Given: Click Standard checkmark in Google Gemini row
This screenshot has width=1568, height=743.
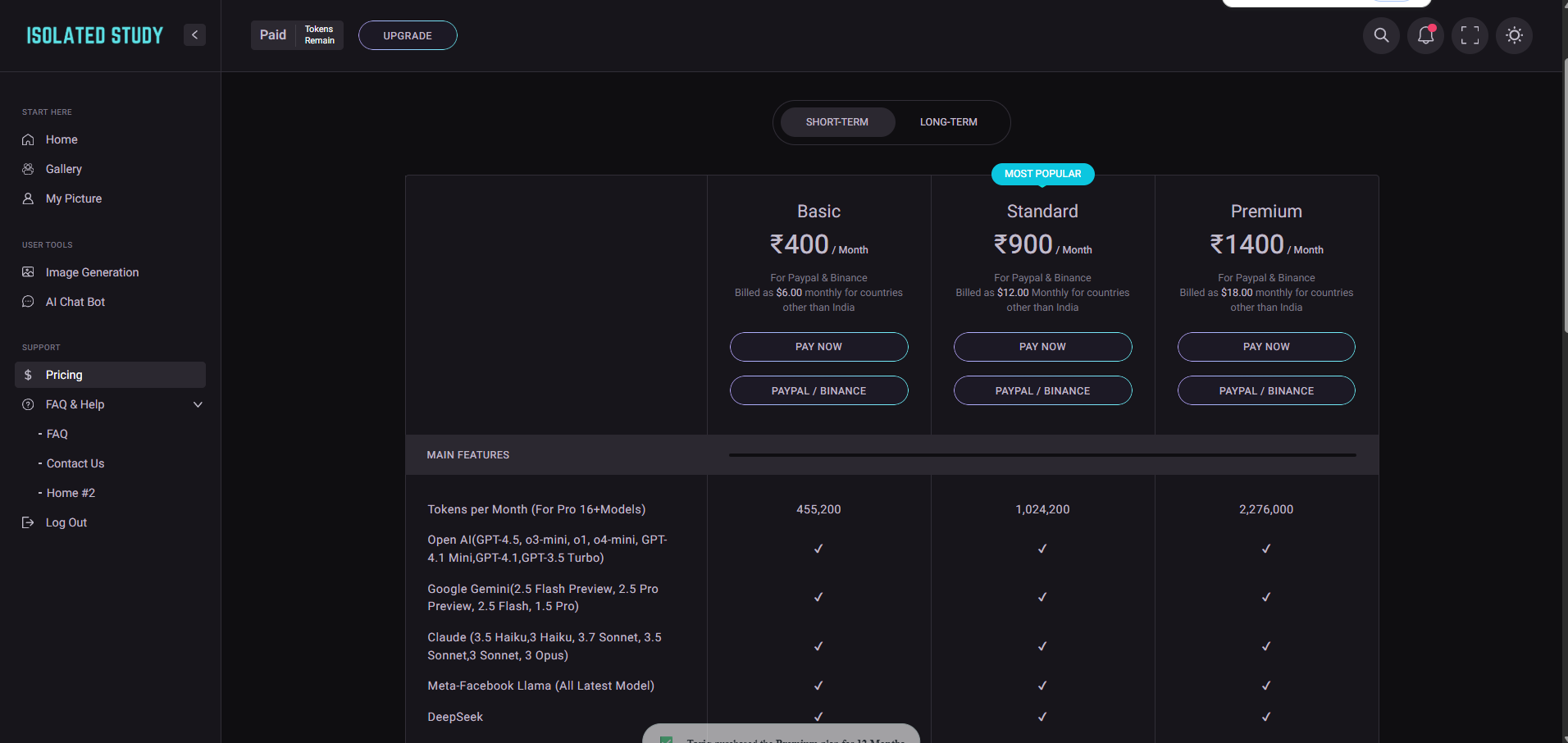Looking at the screenshot, I should 1042,597.
